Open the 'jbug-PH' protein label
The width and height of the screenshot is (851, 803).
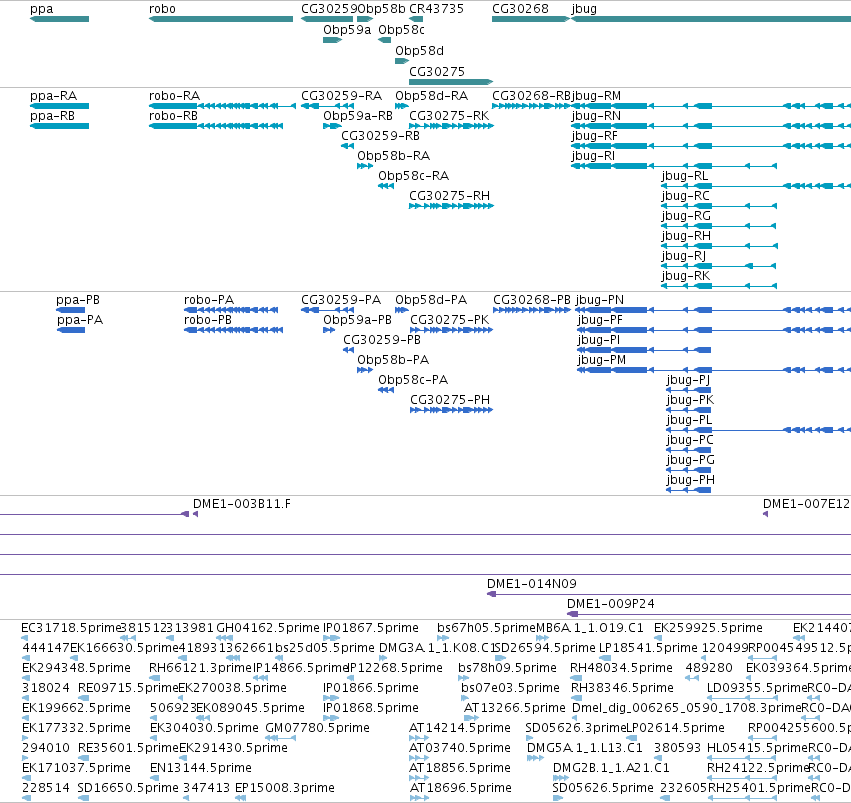tap(690, 480)
